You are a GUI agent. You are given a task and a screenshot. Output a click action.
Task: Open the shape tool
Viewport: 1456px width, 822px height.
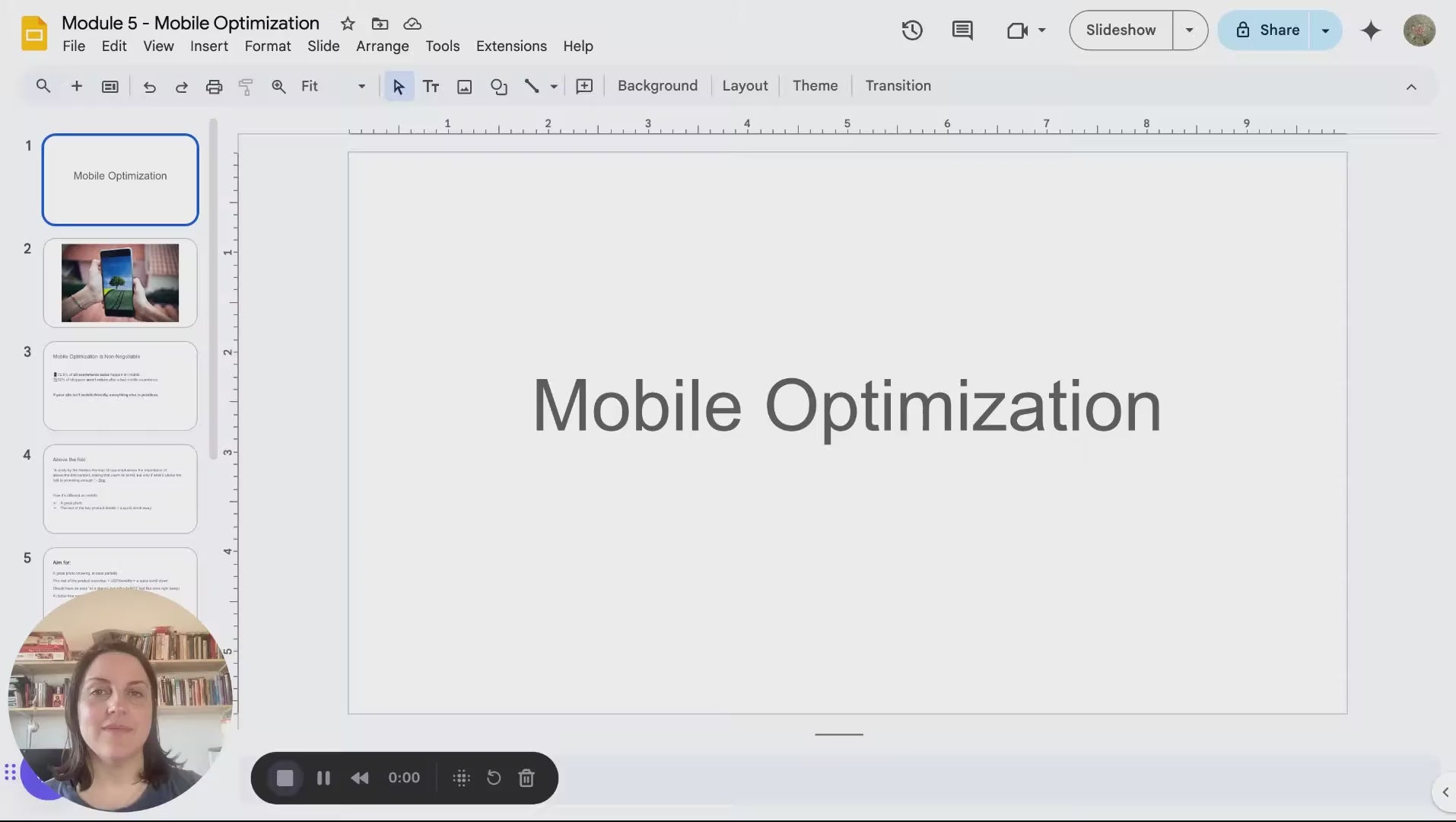click(498, 87)
